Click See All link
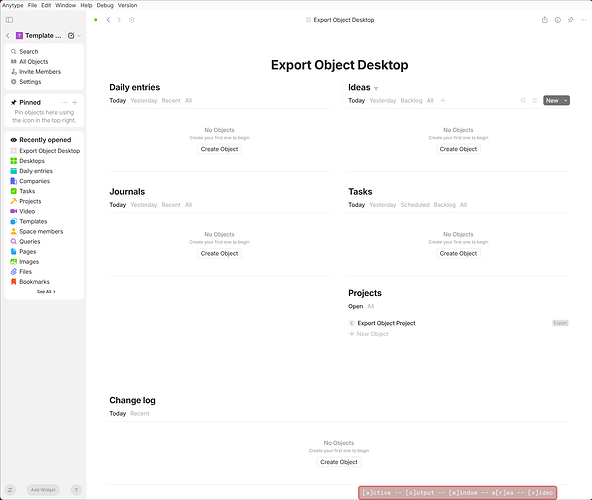592x500 pixels. click(x=46, y=292)
